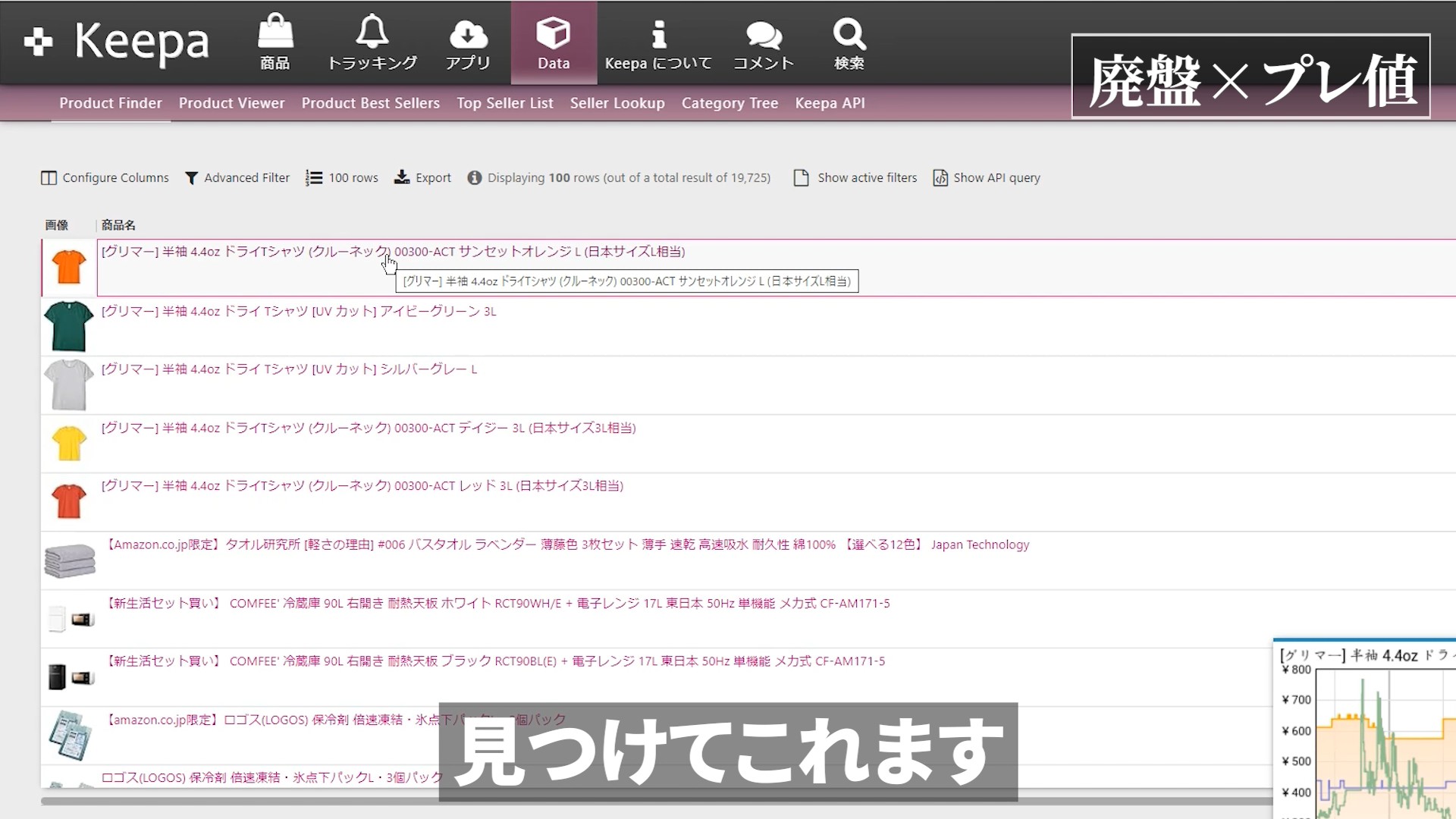Click the Export download button

point(422,177)
